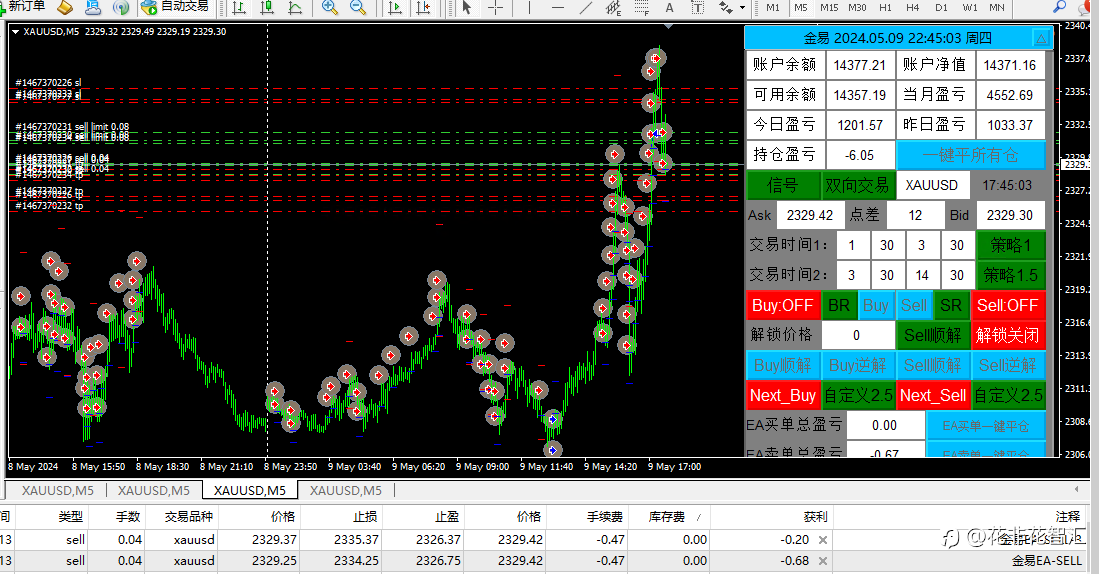
Task: Toggle 双向交易 two-way trading button
Action: (x=857, y=185)
